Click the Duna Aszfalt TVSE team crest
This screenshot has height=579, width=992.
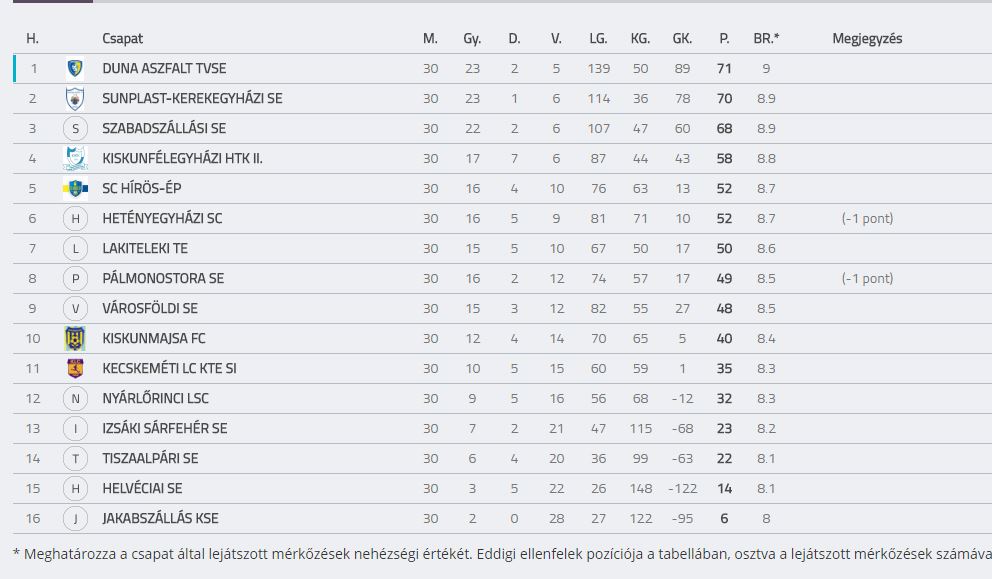(75, 68)
